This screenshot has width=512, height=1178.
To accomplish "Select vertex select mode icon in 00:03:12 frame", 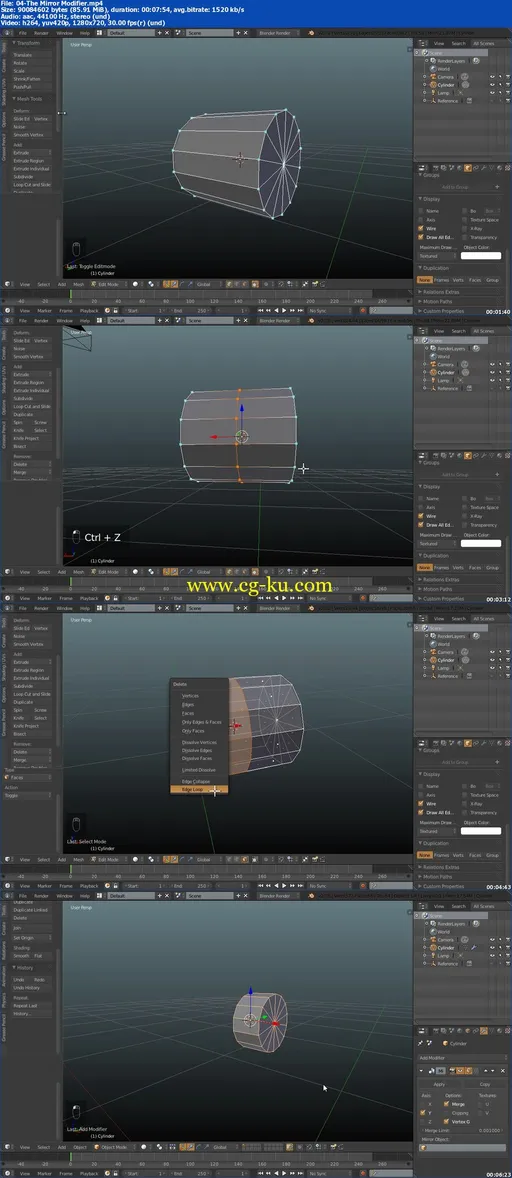I will pos(228,571).
